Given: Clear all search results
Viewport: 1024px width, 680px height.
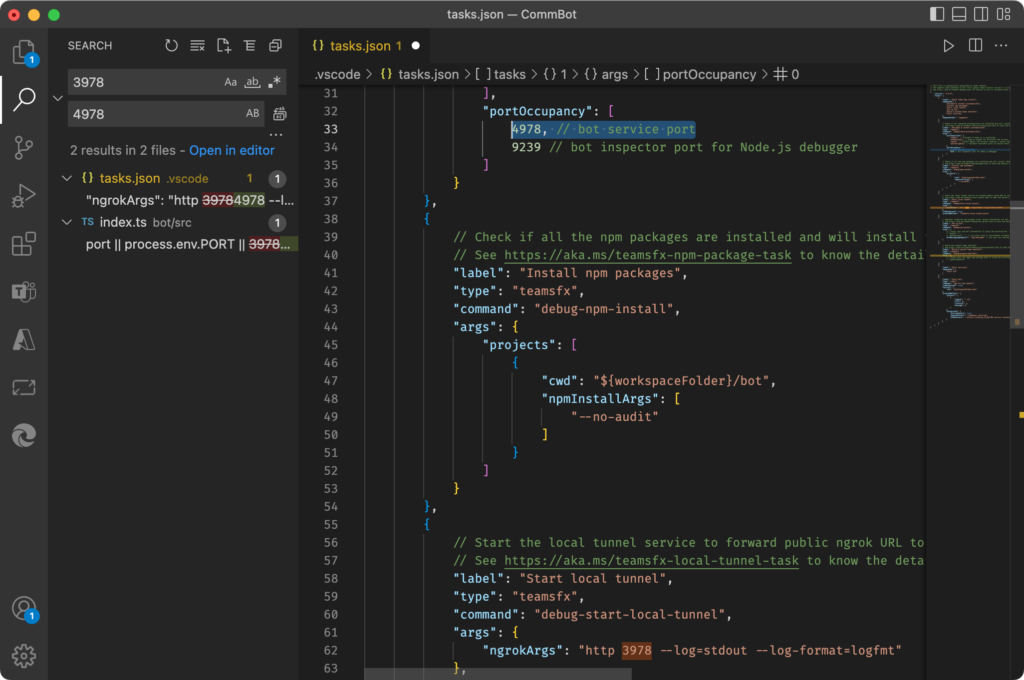Looking at the screenshot, I should click(x=197, y=45).
